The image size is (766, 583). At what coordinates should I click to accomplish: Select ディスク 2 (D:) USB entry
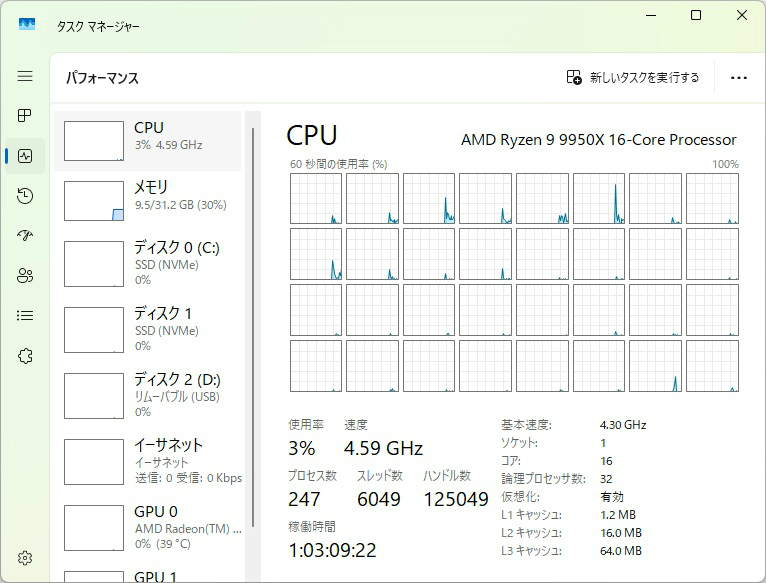click(x=150, y=395)
